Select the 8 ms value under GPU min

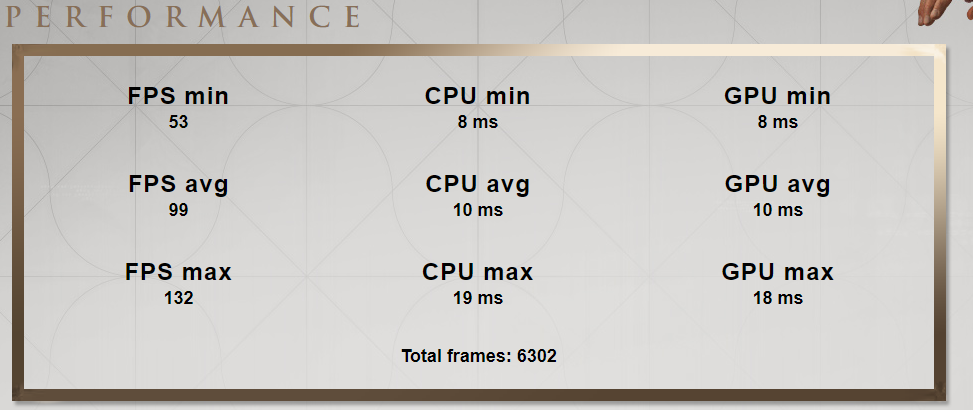[x=777, y=122]
